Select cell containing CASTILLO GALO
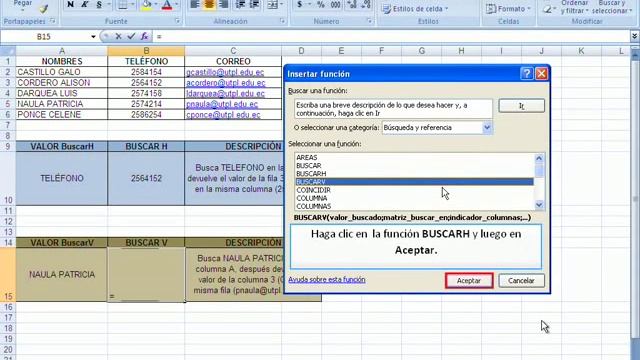 tap(62, 72)
